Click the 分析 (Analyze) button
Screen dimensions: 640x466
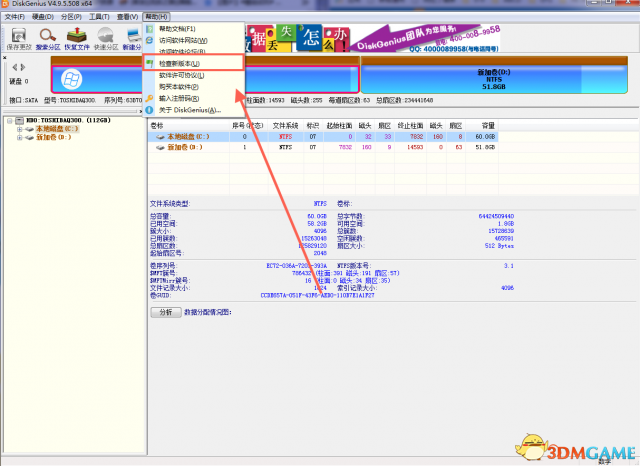(166, 313)
